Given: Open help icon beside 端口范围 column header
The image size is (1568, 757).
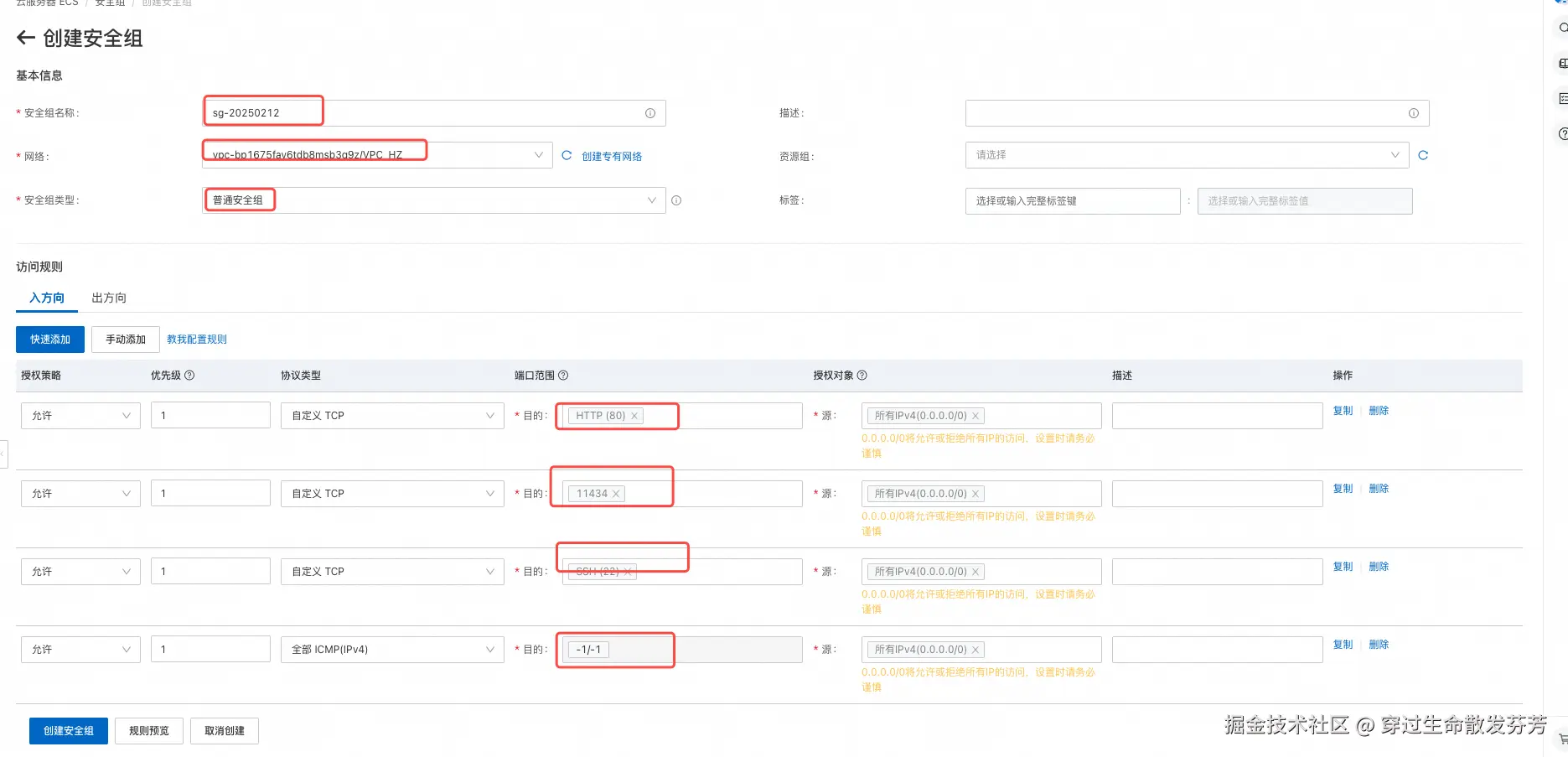Looking at the screenshot, I should (563, 376).
